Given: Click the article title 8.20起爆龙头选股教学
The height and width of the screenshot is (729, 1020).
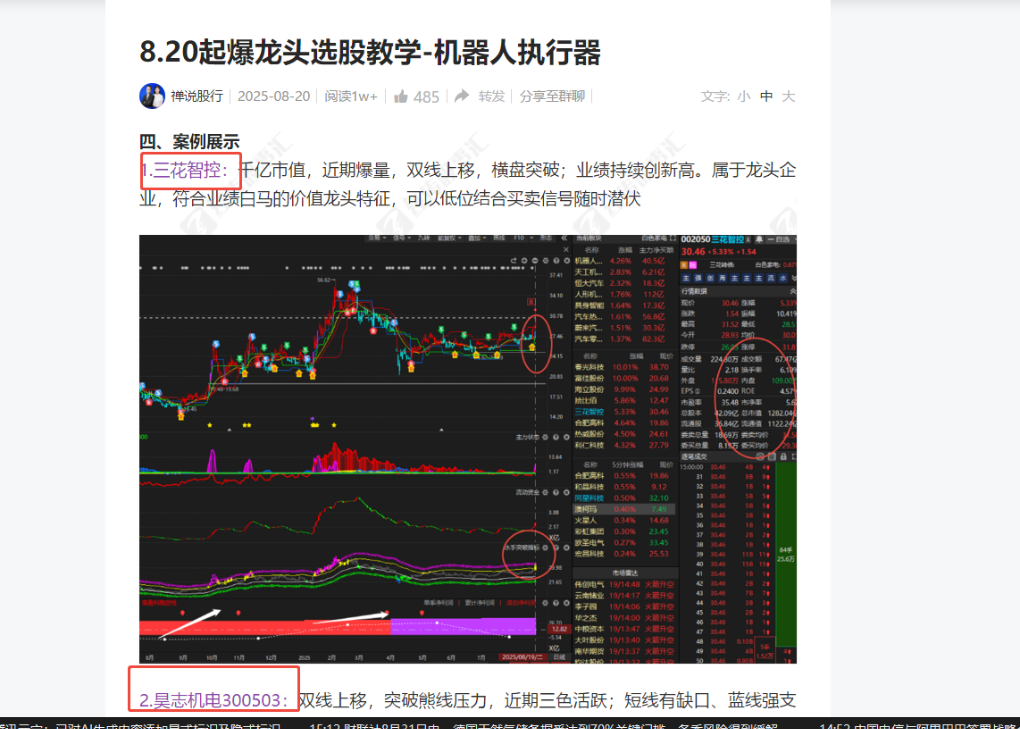Looking at the screenshot, I should tap(369, 52).
